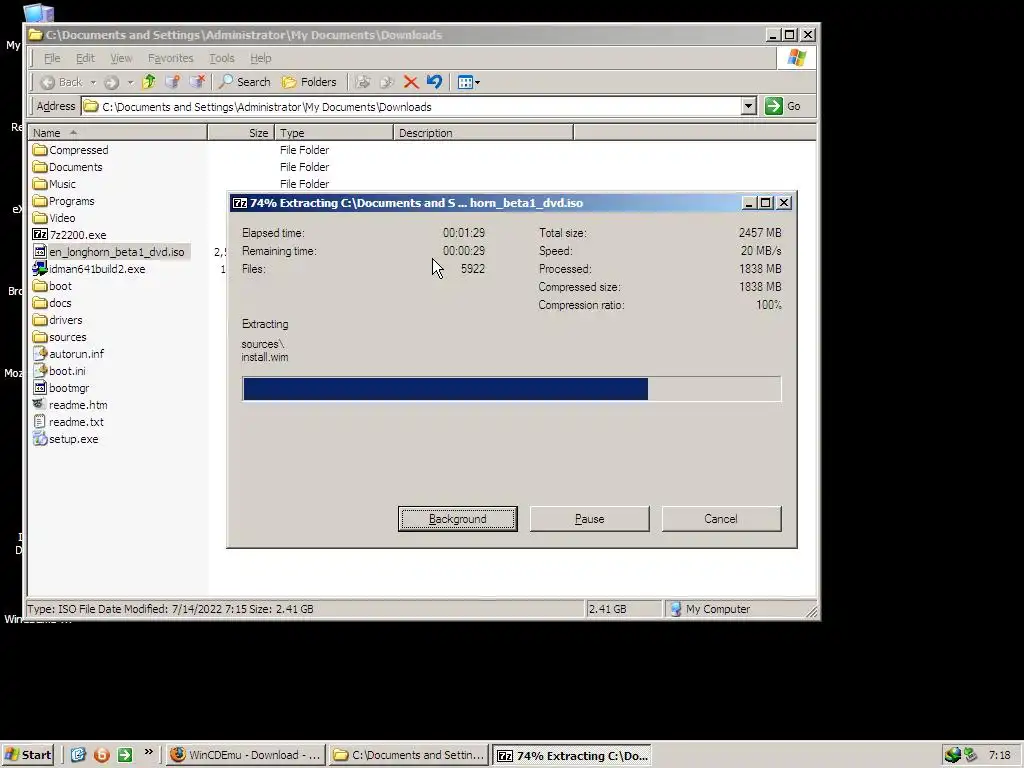Select the boot folder
This screenshot has width=1024, height=768.
53,286
